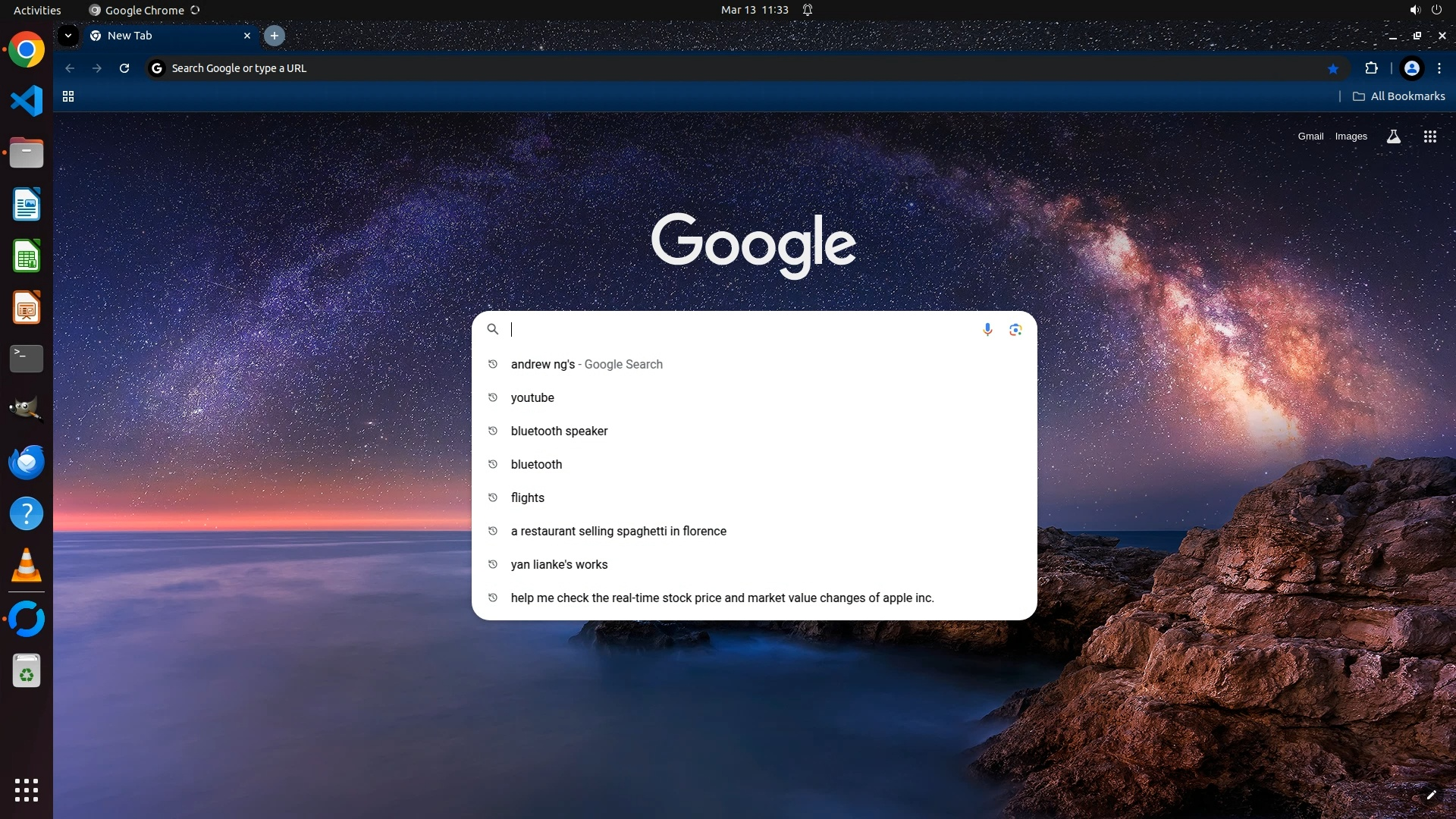1456x819 pixels.
Task: Open the Images link
Action: (x=1351, y=136)
